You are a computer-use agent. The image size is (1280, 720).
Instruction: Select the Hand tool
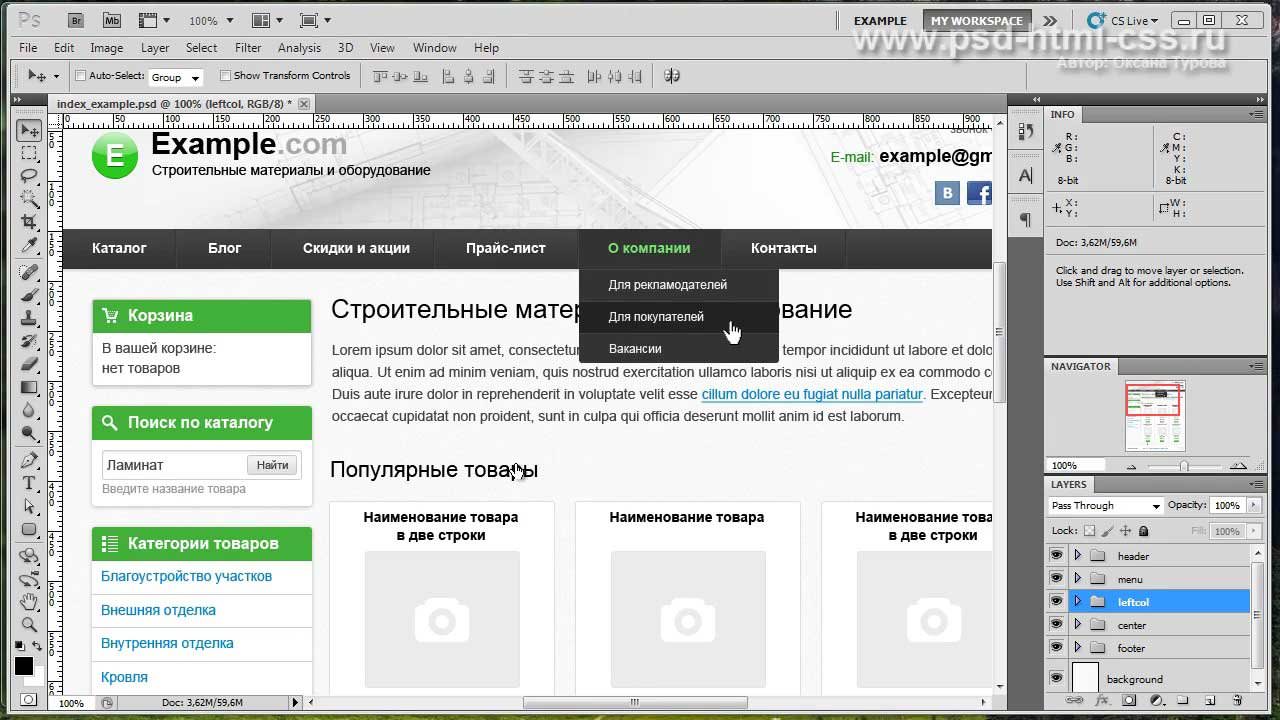coord(29,602)
